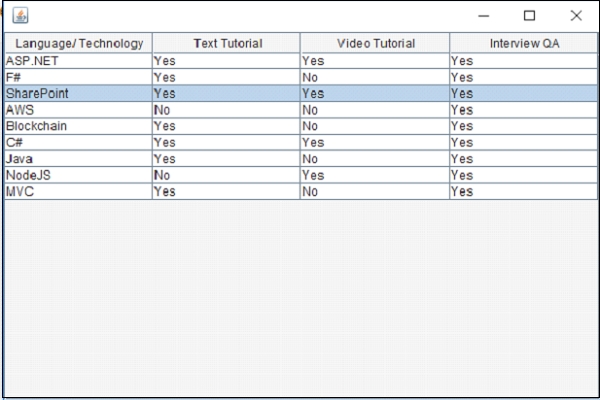Minimize the window
This screenshot has width=600, height=400.
[x=484, y=15]
